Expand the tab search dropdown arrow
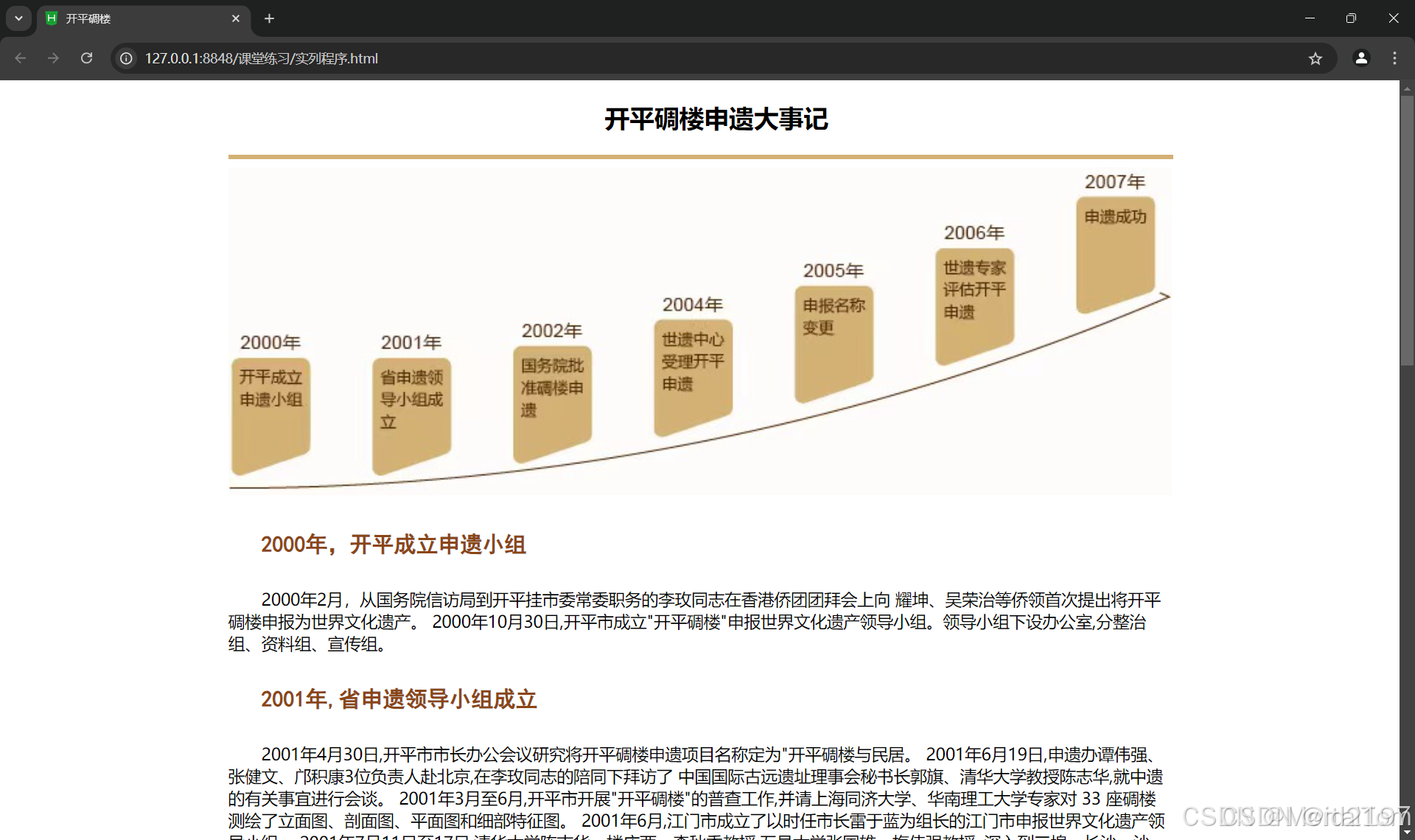Screen dimensions: 1415x840 point(18,18)
